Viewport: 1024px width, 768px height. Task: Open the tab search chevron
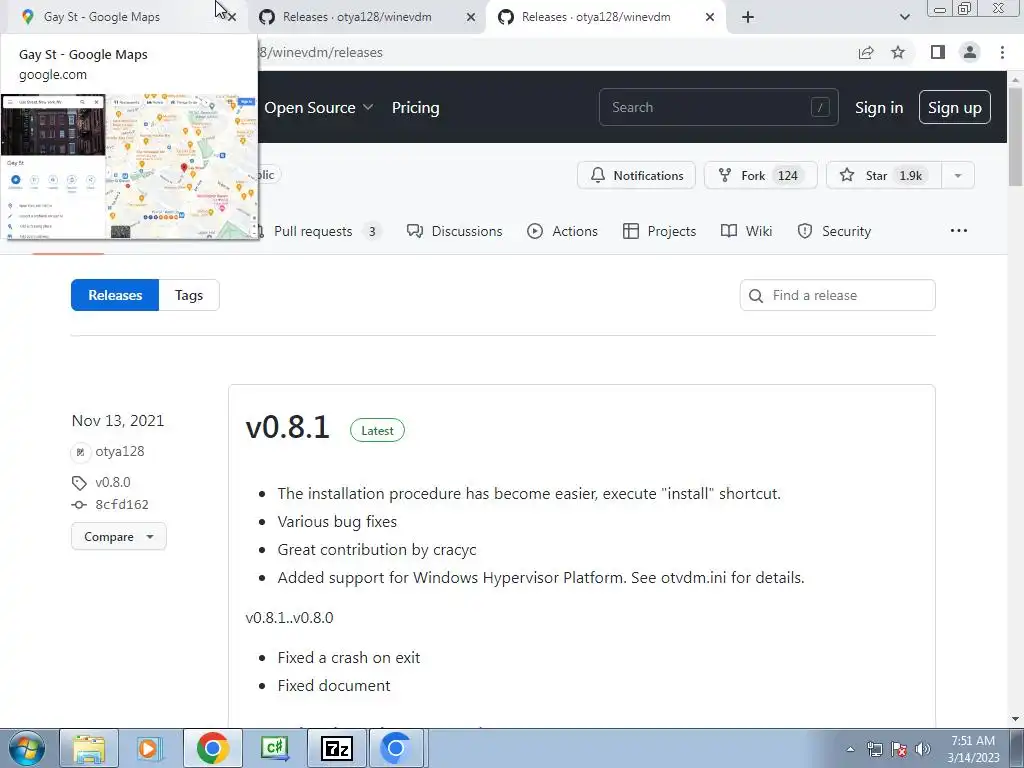click(904, 17)
